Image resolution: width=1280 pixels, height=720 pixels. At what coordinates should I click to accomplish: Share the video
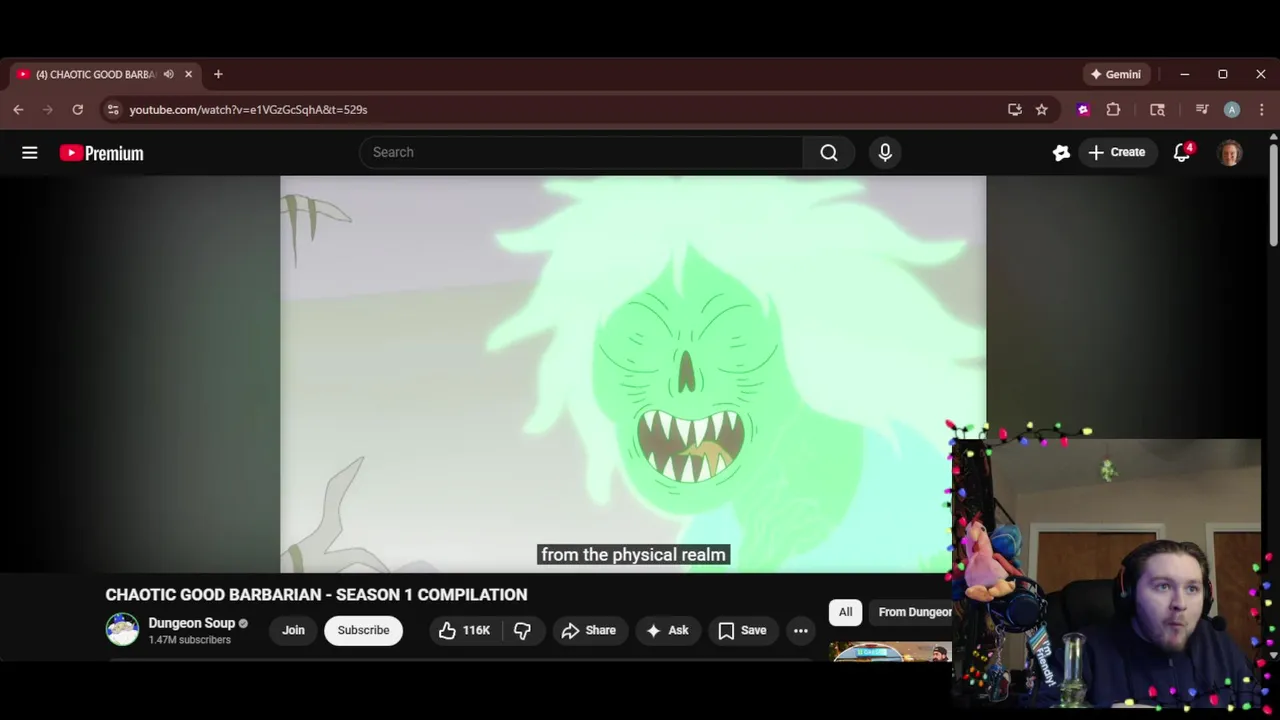588,630
